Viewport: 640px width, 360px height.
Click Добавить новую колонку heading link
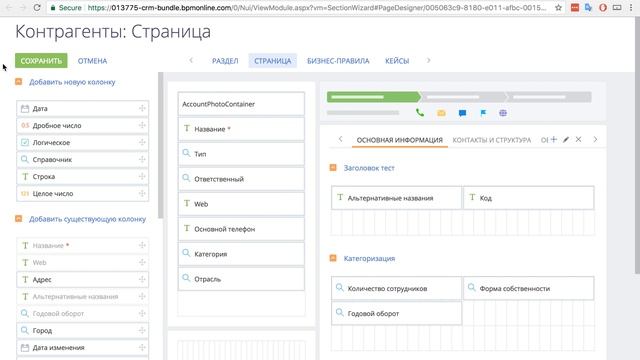coord(72,82)
